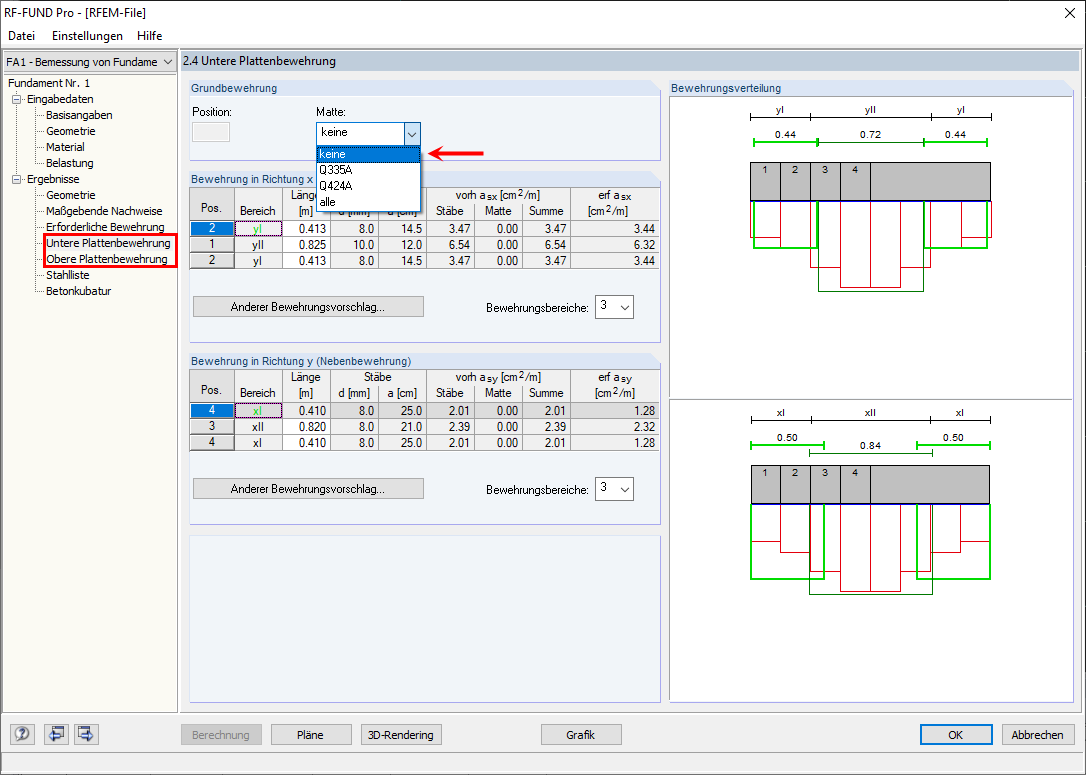This screenshot has width=1086, height=775.
Task: Select Bereich cell yII in x table
Action: tap(258, 244)
